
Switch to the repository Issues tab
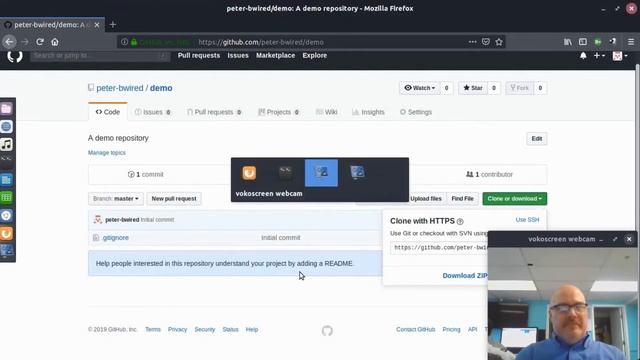click(x=153, y=112)
